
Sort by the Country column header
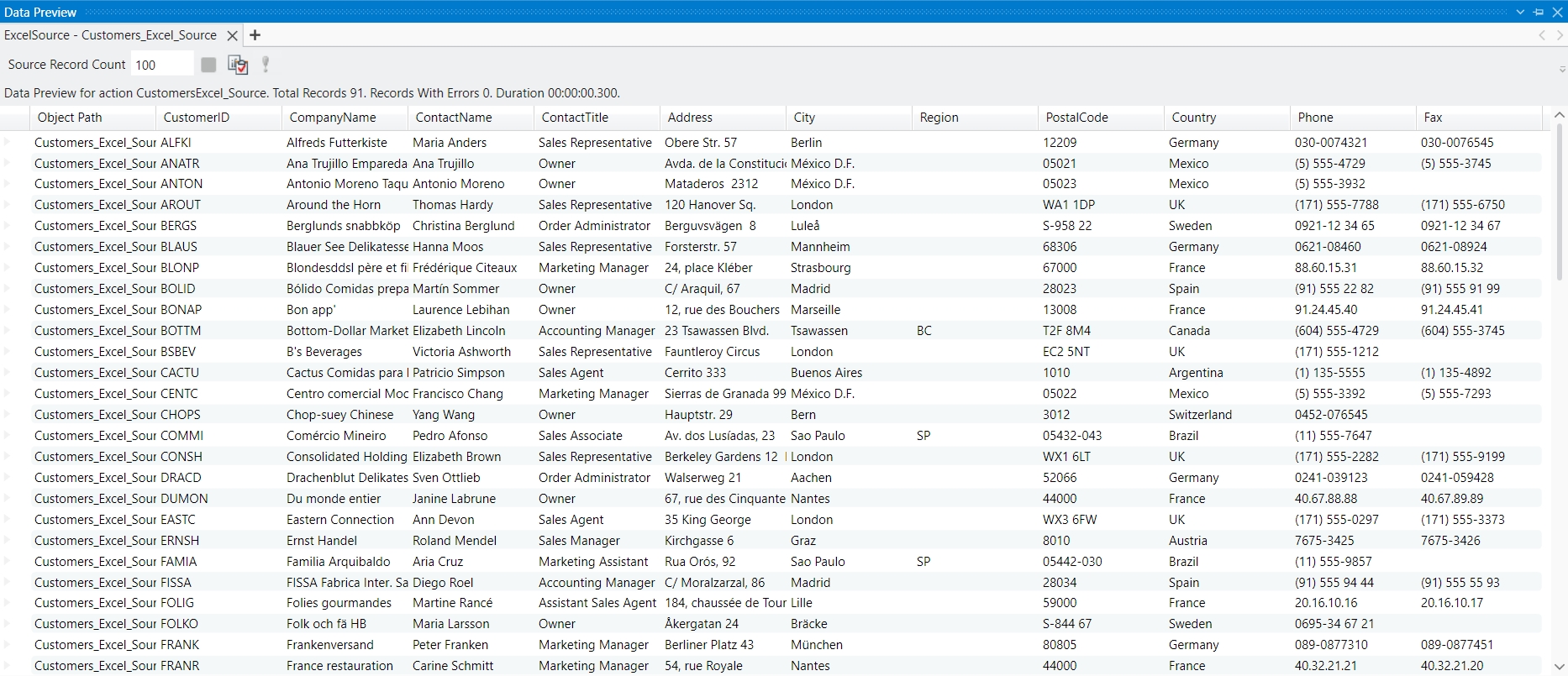tap(1194, 118)
